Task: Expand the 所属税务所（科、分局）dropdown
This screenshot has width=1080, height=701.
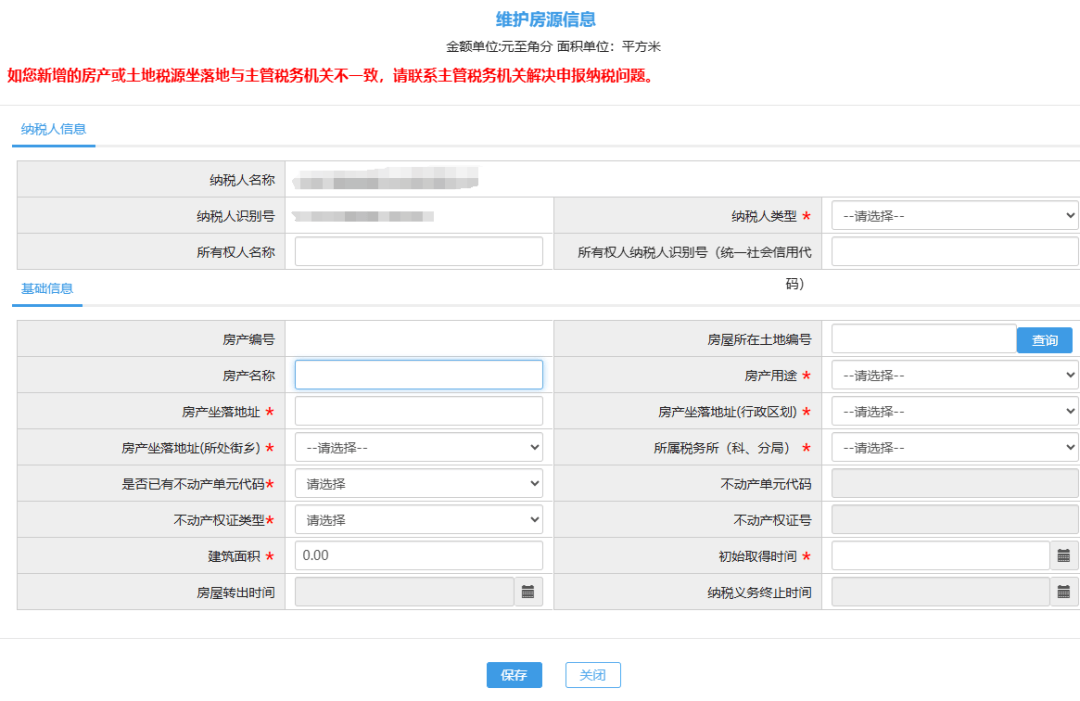Action: (x=953, y=447)
